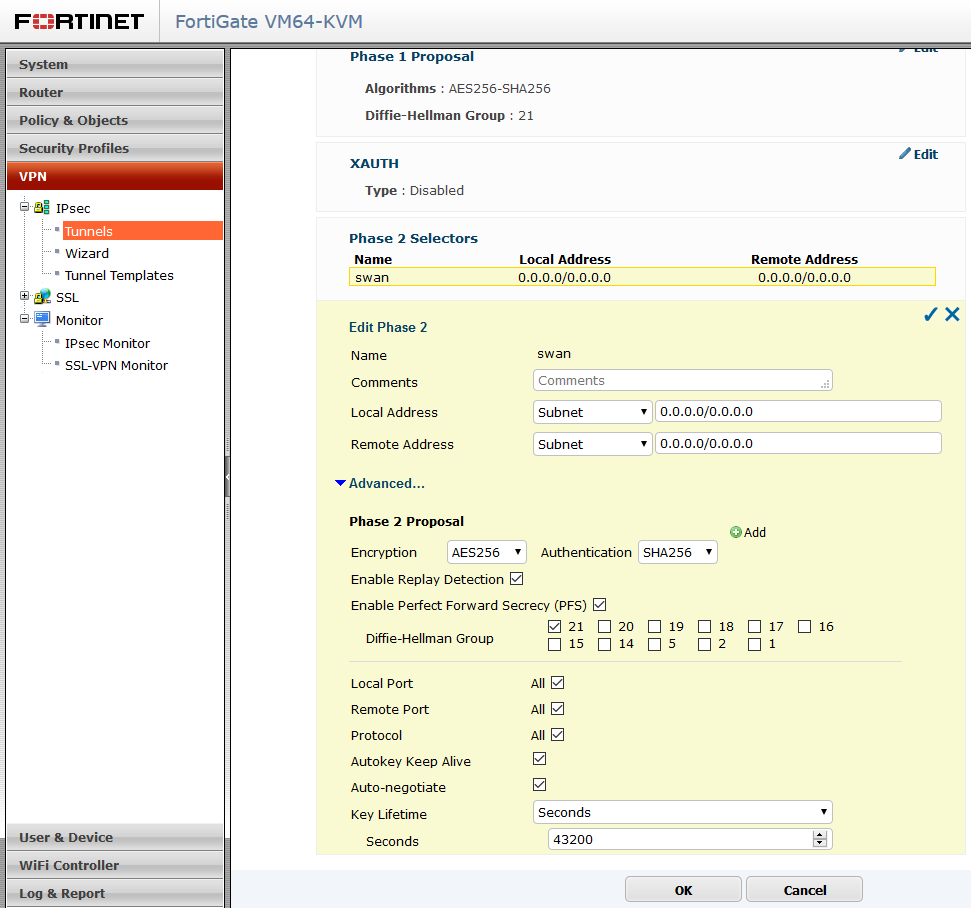
Task: Open the Key Lifetime dropdown
Action: [682, 812]
